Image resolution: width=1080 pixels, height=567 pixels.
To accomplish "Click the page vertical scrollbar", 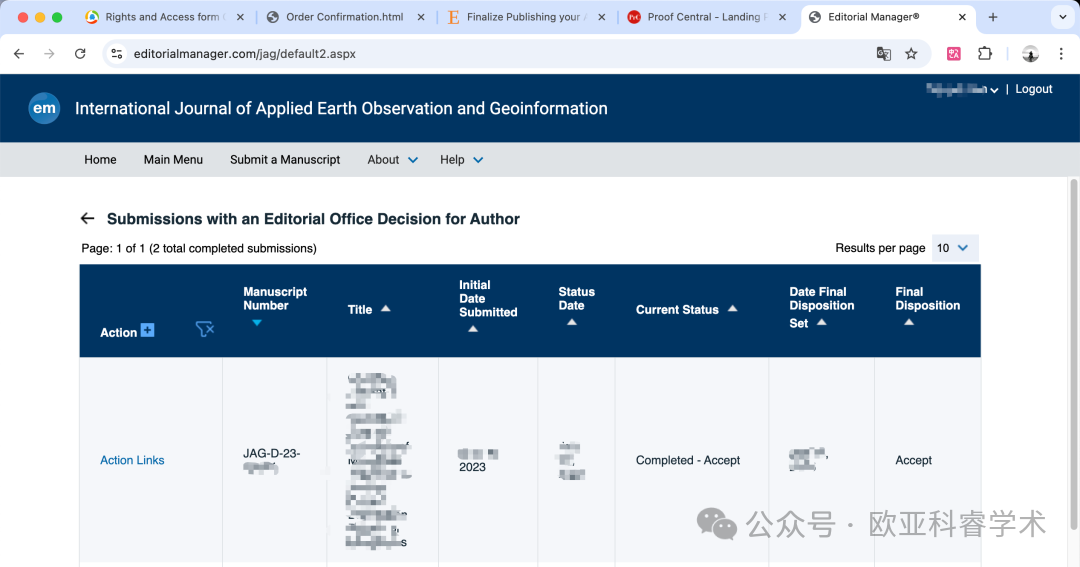I will [1073, 353].
